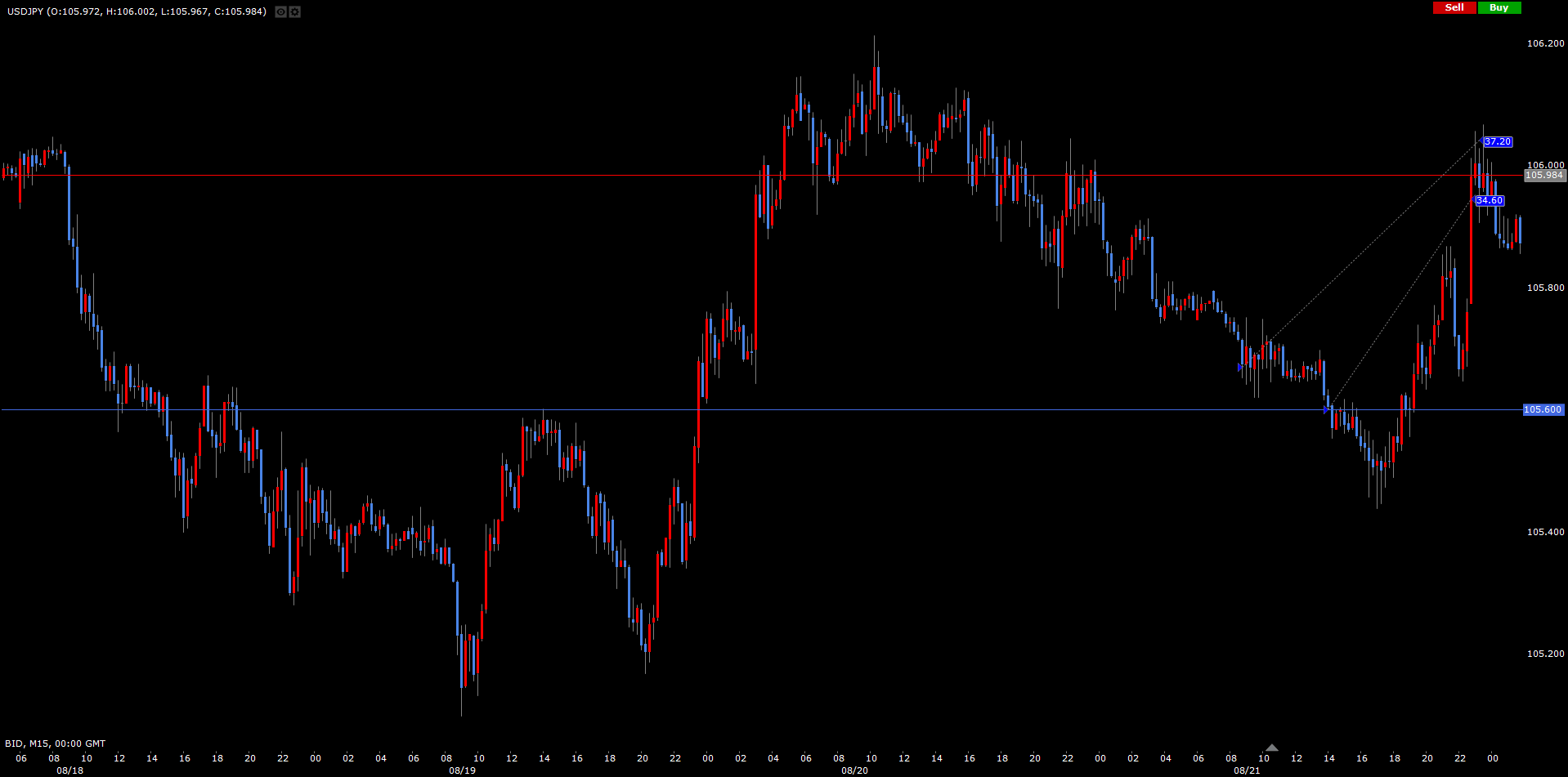Click the 08/20 date label on time axis
1568x777 pixels.
tap(854, 770)
